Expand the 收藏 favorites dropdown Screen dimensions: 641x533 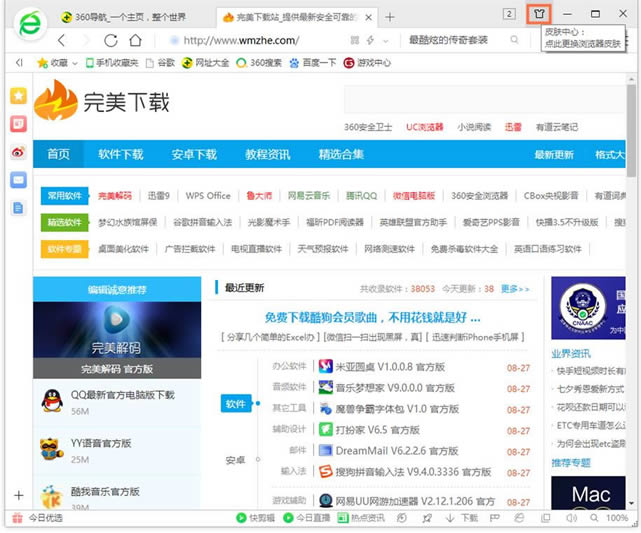tap(75, 63)
